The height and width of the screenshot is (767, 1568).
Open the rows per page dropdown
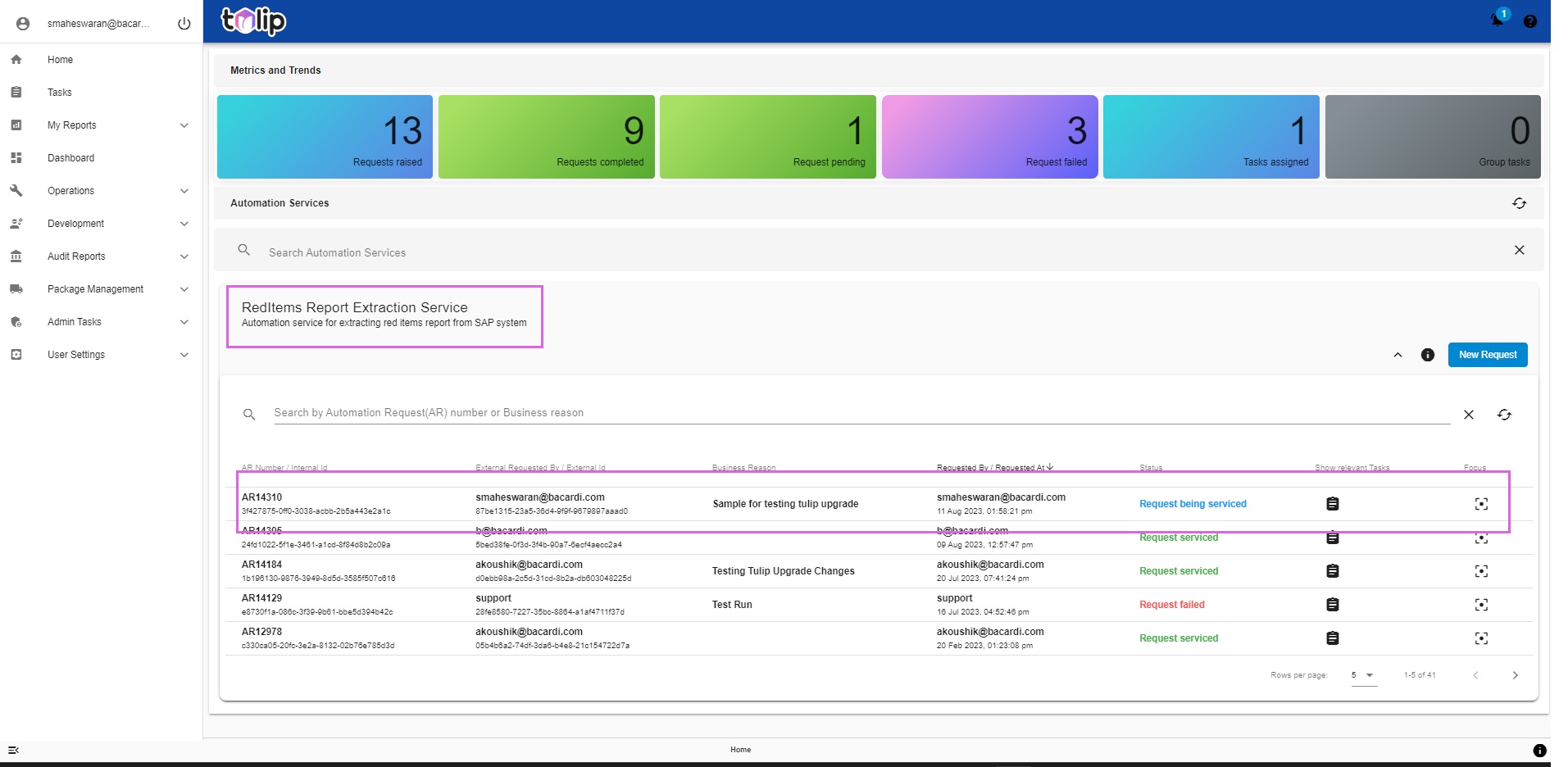[x=1364, y=675]
